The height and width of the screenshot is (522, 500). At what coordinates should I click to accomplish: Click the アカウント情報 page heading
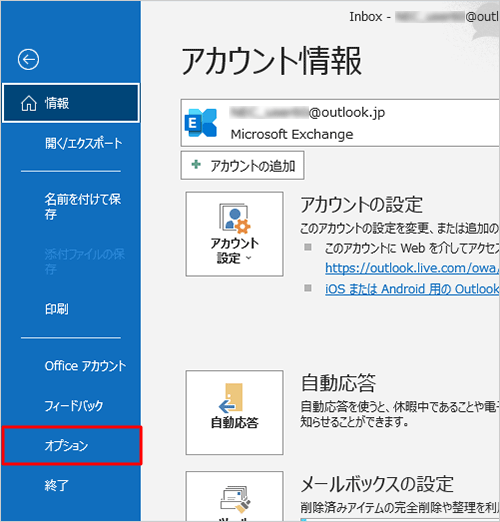click(x=271, y=61)
